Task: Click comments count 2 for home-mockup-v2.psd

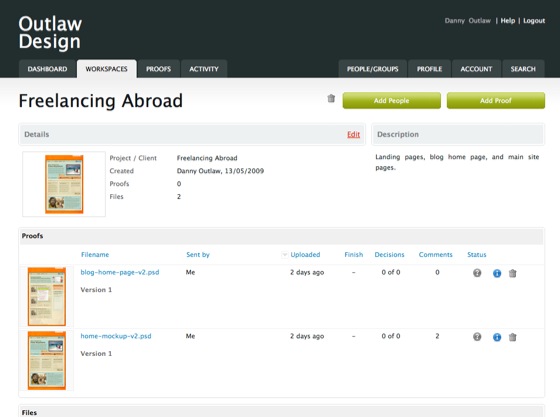Action: click(x=437, y=336)
